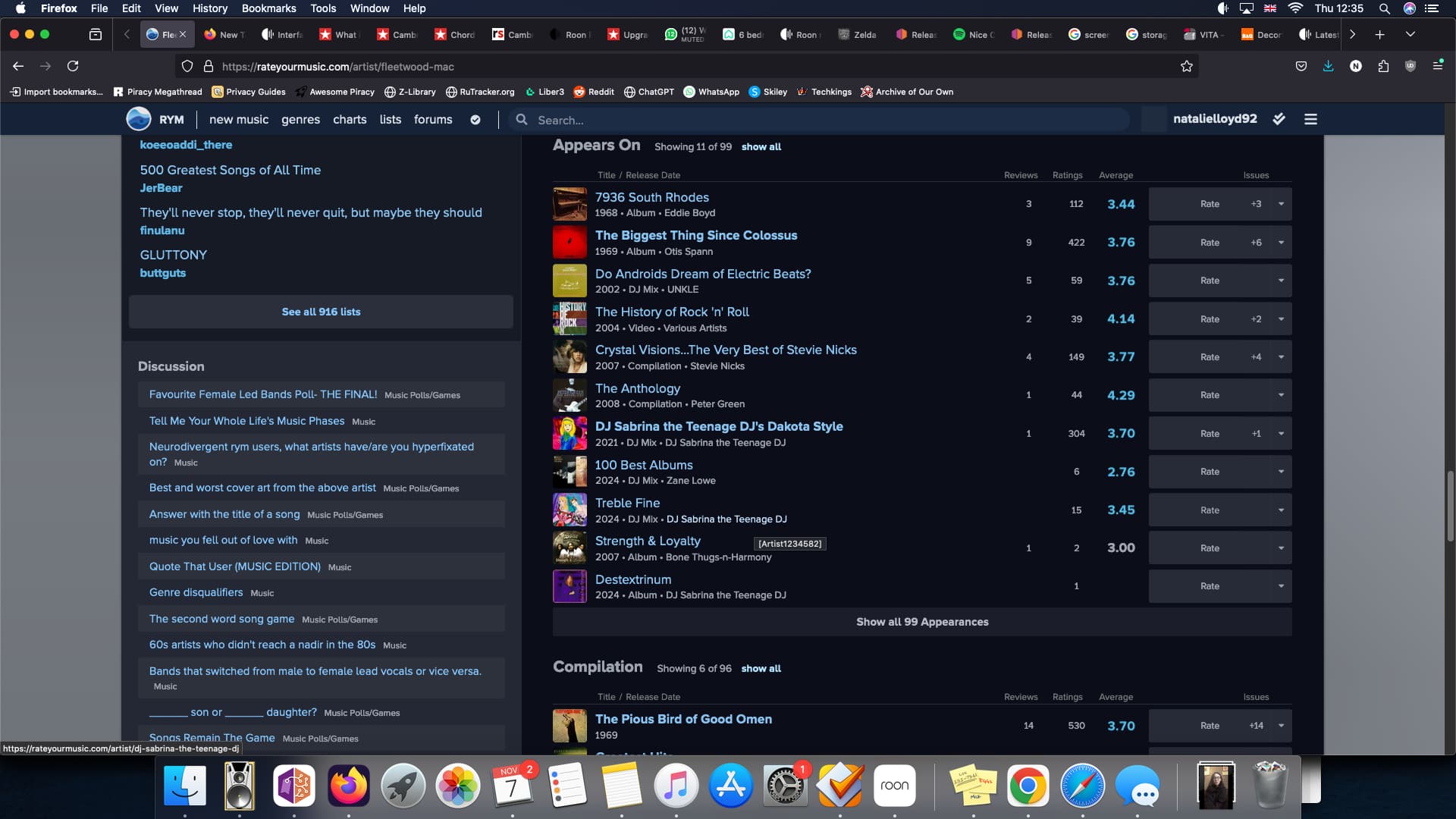
Task: Expand rating dropdown for Do Androids Dream of Electric Beats?
Action: pyautogui.click(x=1281, y=281)
